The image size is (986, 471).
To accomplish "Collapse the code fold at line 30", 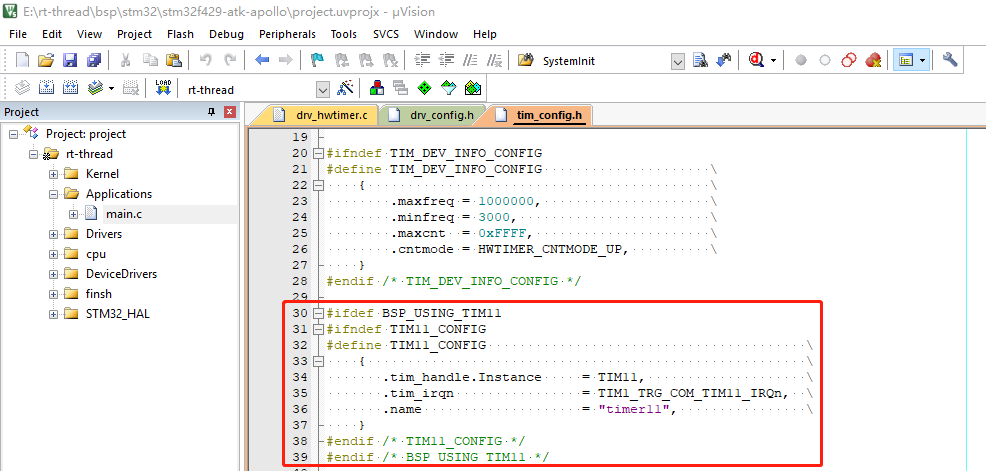I will (318, 313).
